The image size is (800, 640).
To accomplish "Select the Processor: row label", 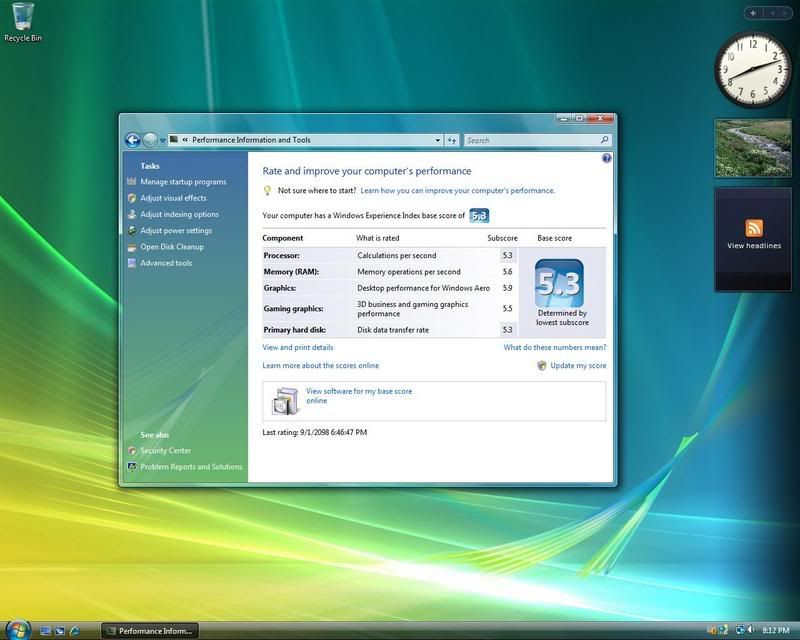I will click(x=282, y=256).
